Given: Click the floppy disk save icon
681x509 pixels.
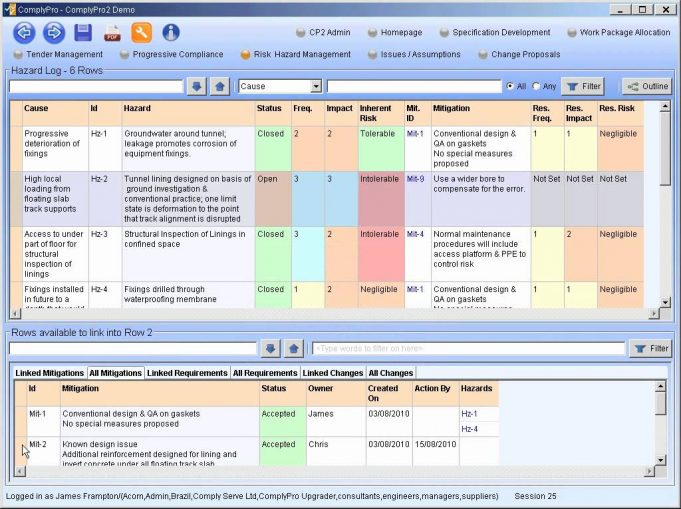Looking at the screenshot, I should coord(83,33).
